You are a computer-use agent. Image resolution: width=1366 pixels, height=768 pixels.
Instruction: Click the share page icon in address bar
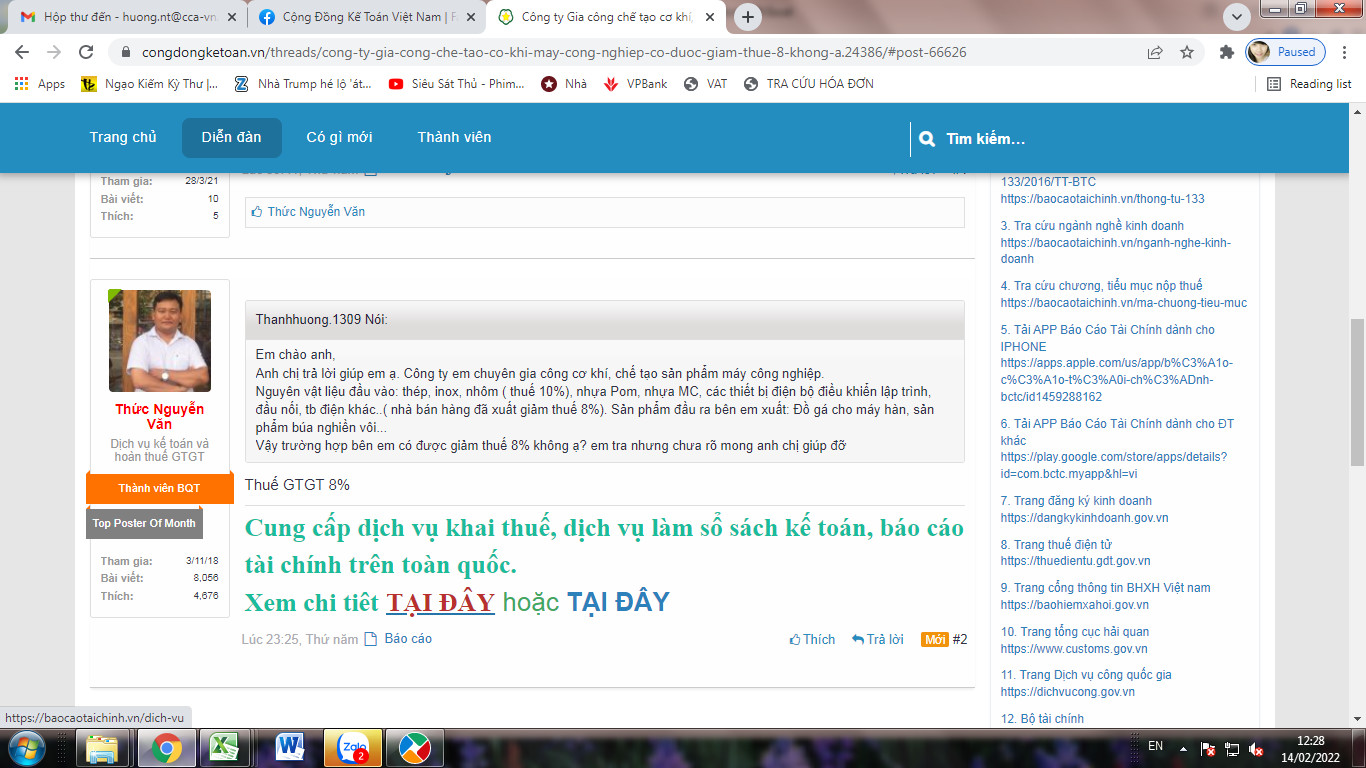pos(1155,52)
